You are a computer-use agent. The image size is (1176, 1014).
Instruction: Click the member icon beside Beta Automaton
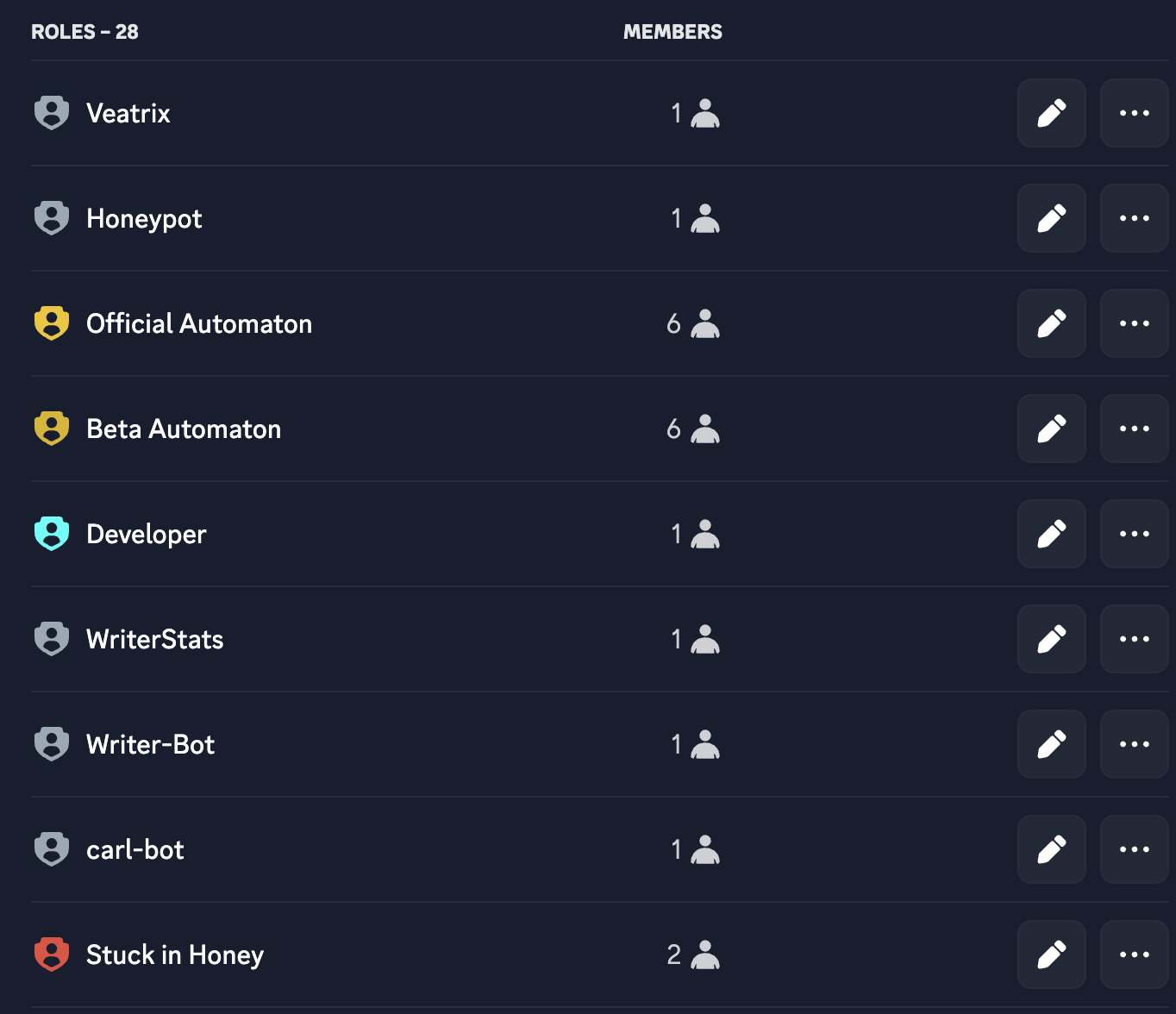coord(705,429)
